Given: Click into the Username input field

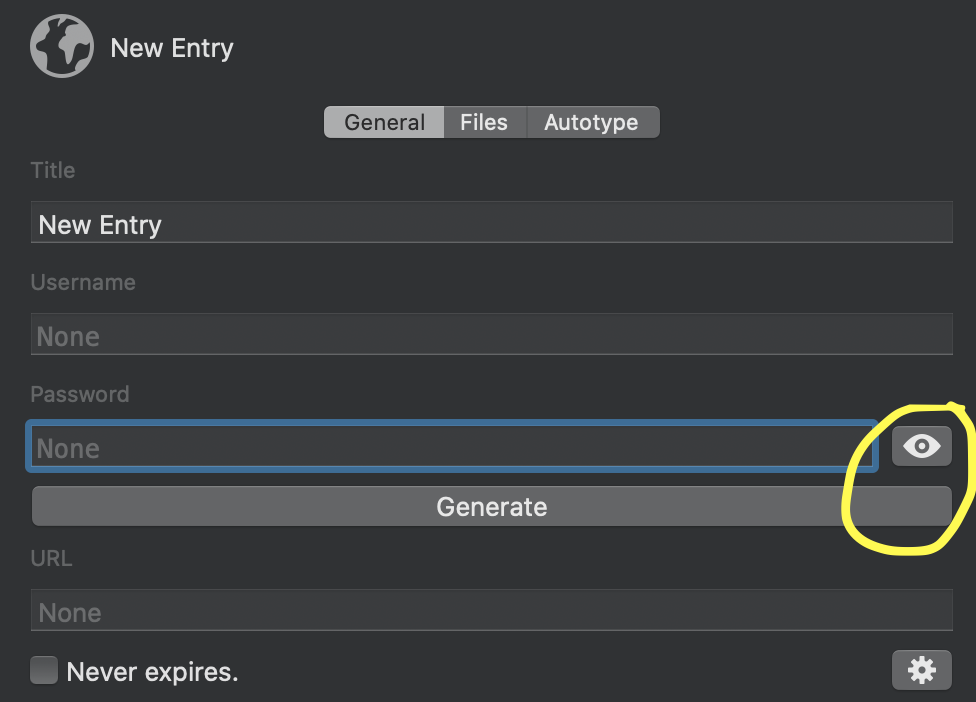Looking at the screenshot, I should click(492, 334).
